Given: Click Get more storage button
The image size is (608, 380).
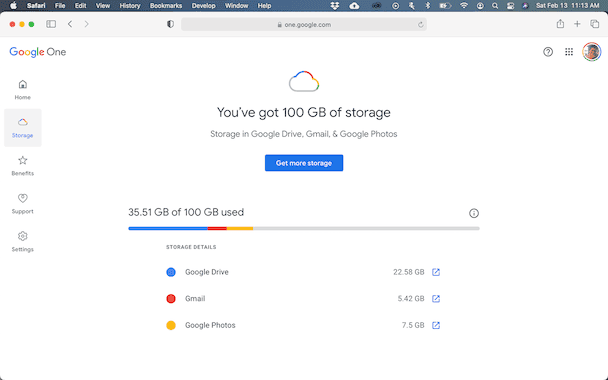Looking at the screenshot, I should pyautogui.click(x=304, y=163).
